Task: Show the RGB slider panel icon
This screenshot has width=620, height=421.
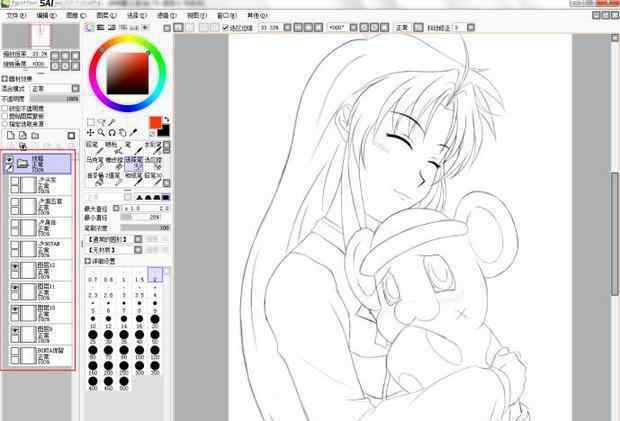Action: (100, 27)
